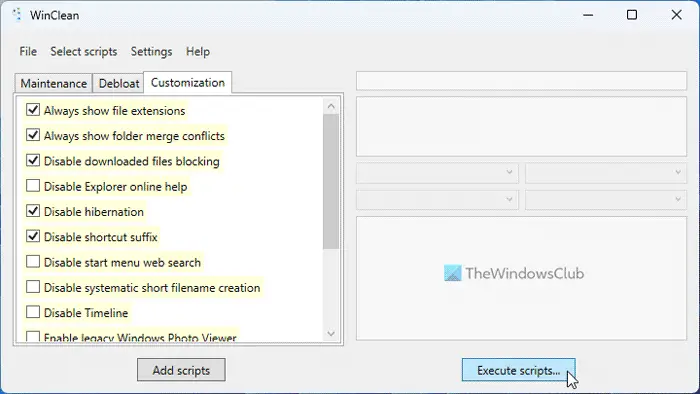
Task: Expand the upper-right dropdown in details pane
Action: pos(606,173)
